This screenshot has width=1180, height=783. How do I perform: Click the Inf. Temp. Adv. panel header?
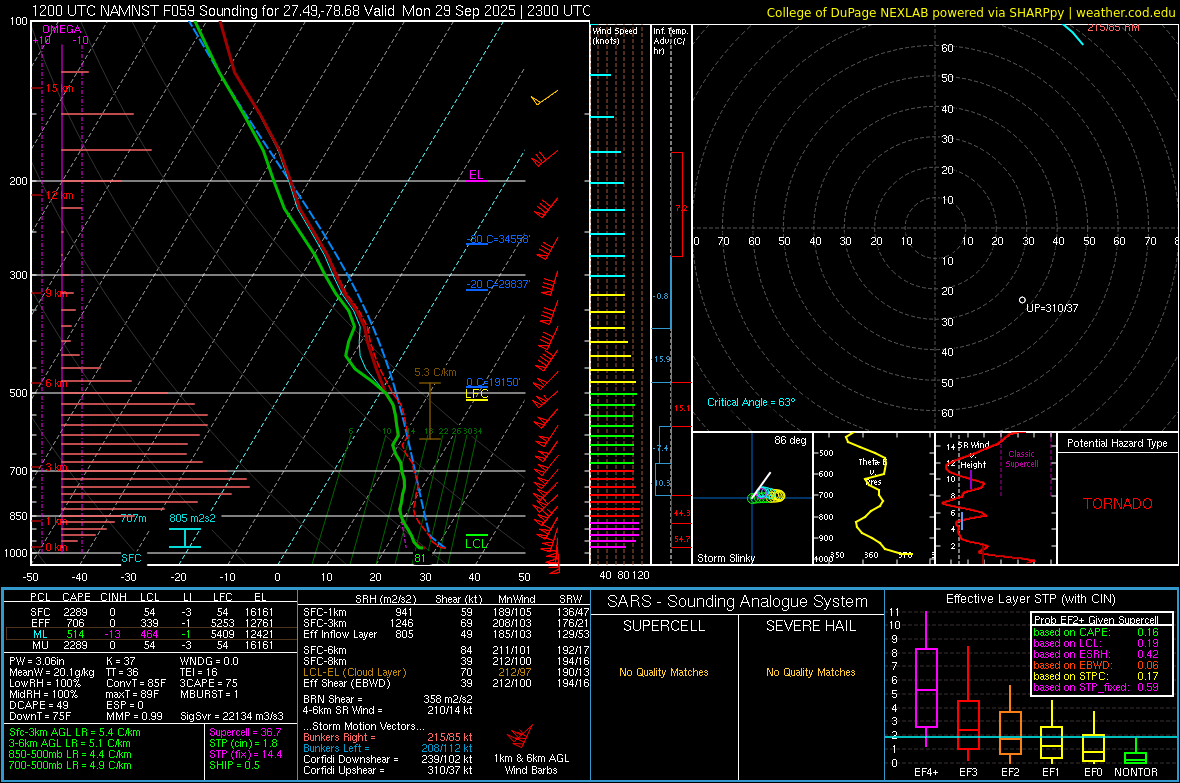670,41
